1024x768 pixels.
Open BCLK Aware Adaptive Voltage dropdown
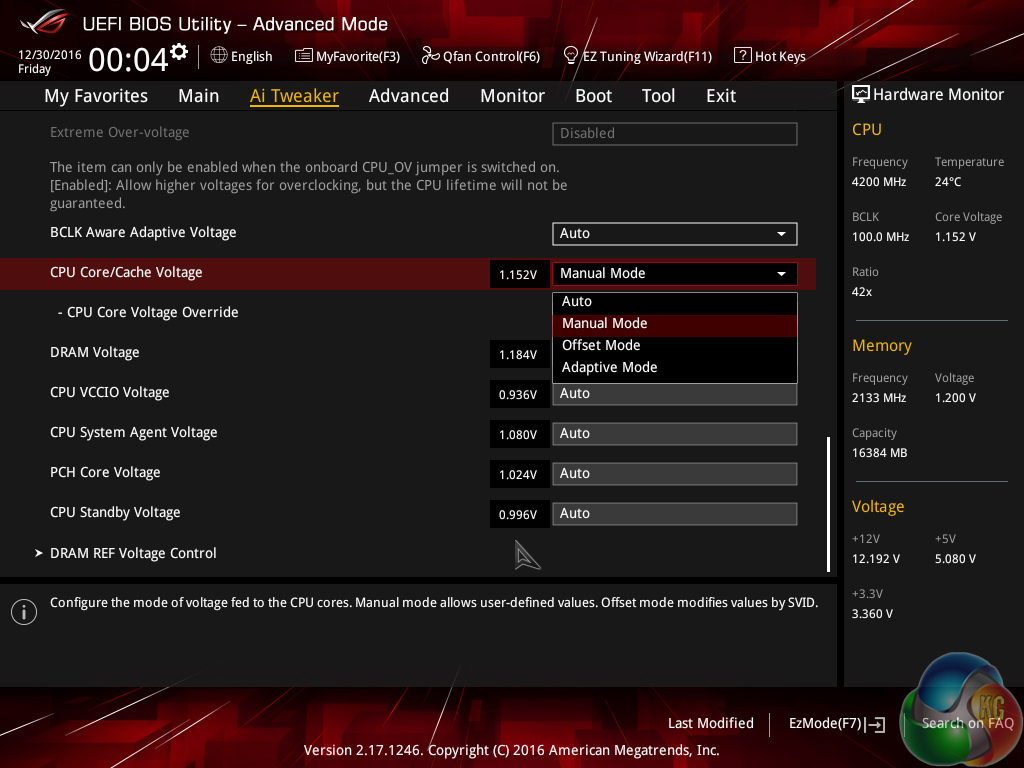[x=674, y=233]
